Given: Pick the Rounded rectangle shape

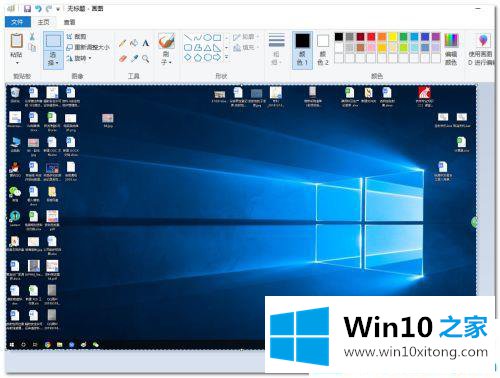Looking at the screenshot, I should [x=188, y=48].
